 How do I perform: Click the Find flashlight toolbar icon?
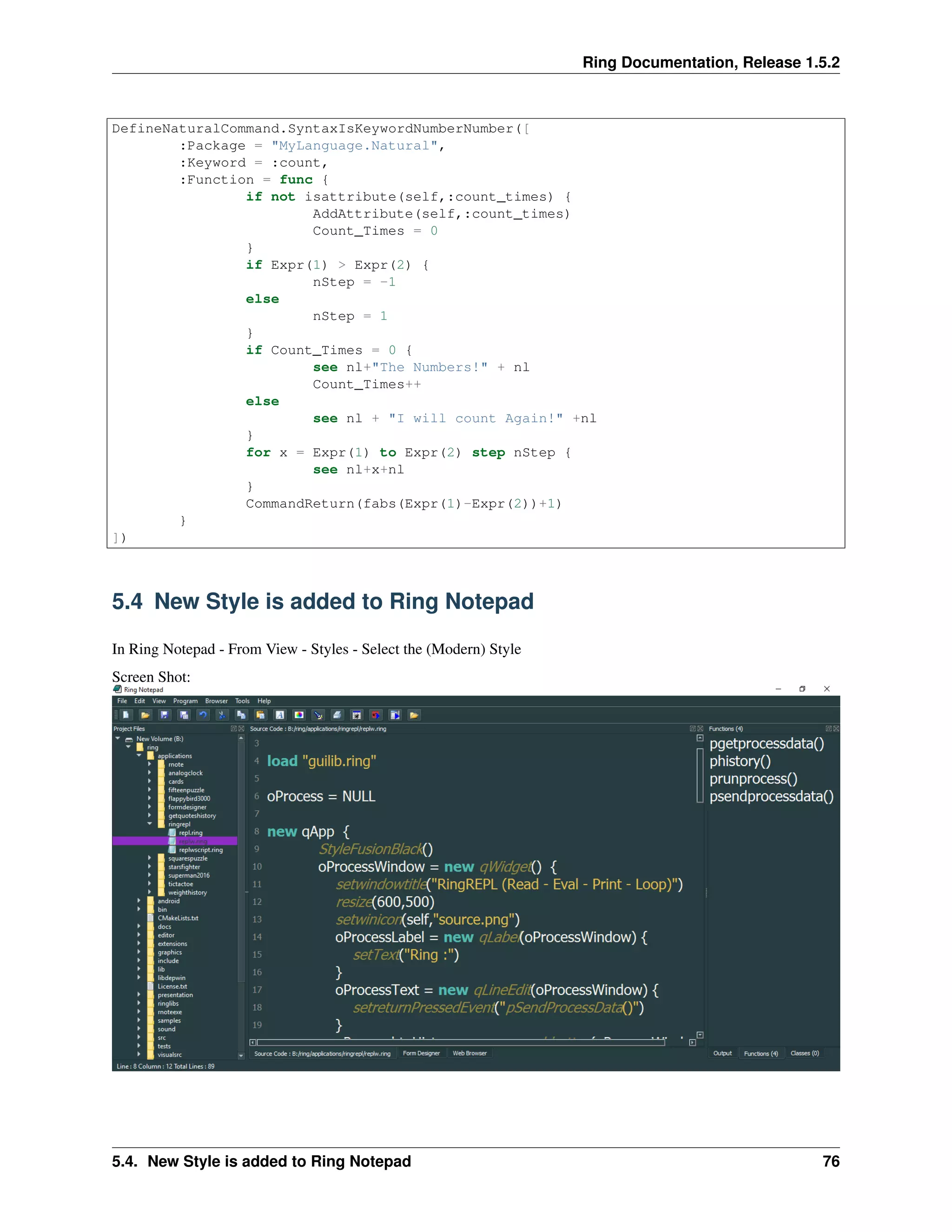(318, 715)
